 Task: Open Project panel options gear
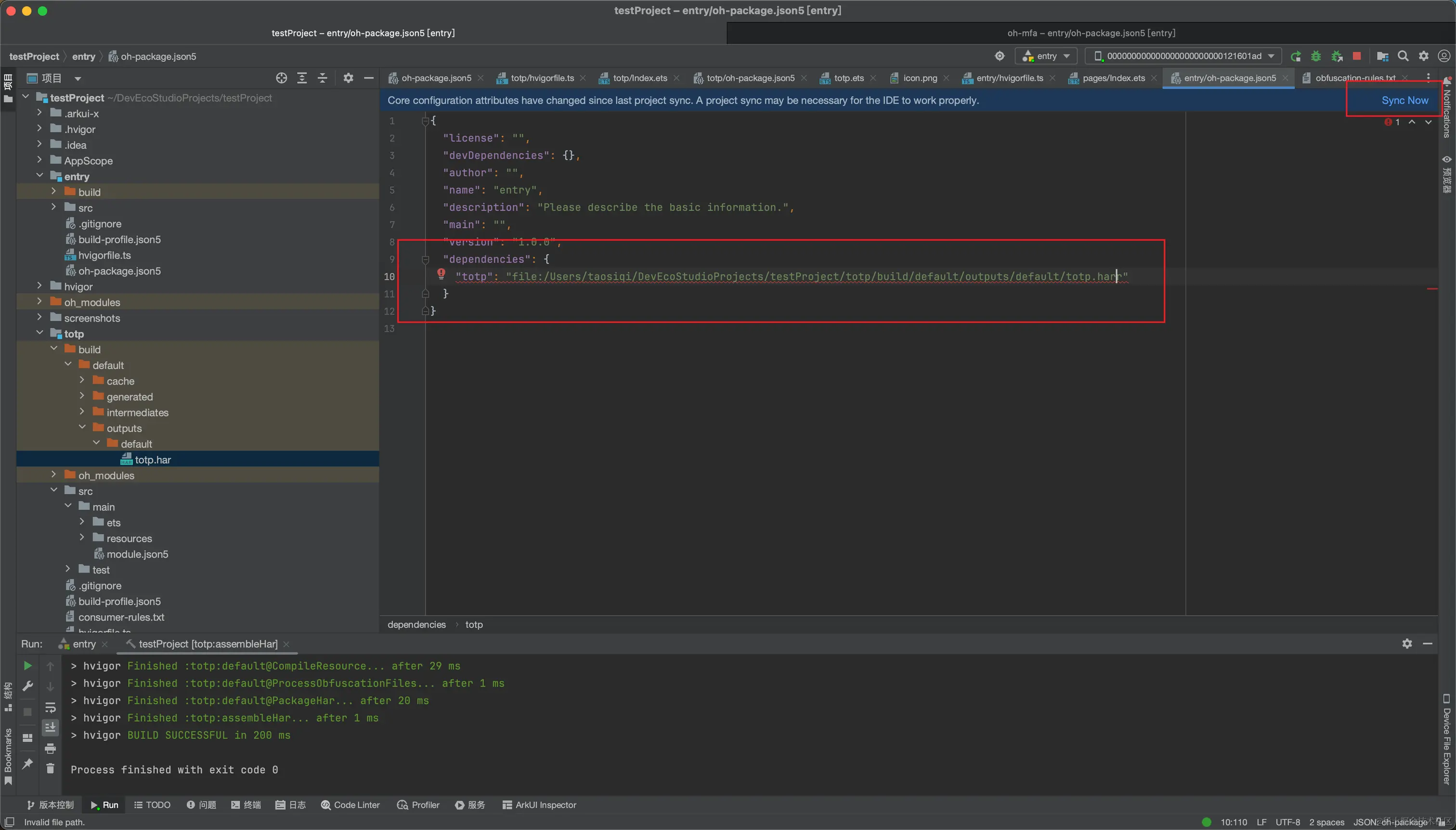point(348,78)
